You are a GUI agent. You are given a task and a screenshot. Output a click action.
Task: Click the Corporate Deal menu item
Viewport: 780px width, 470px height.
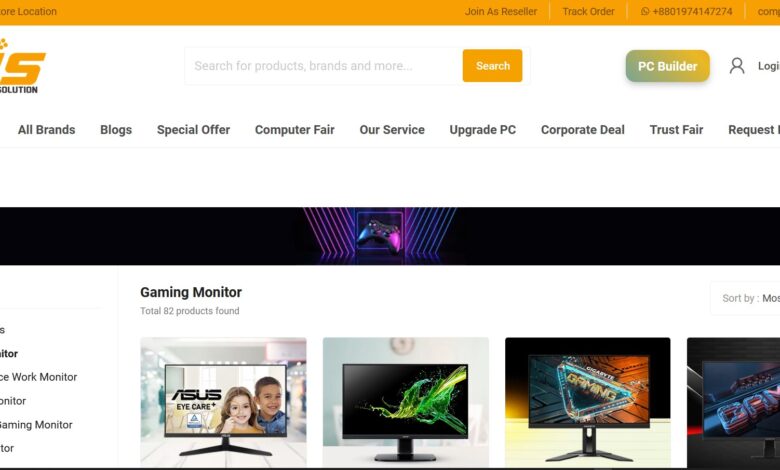(583, 130)
